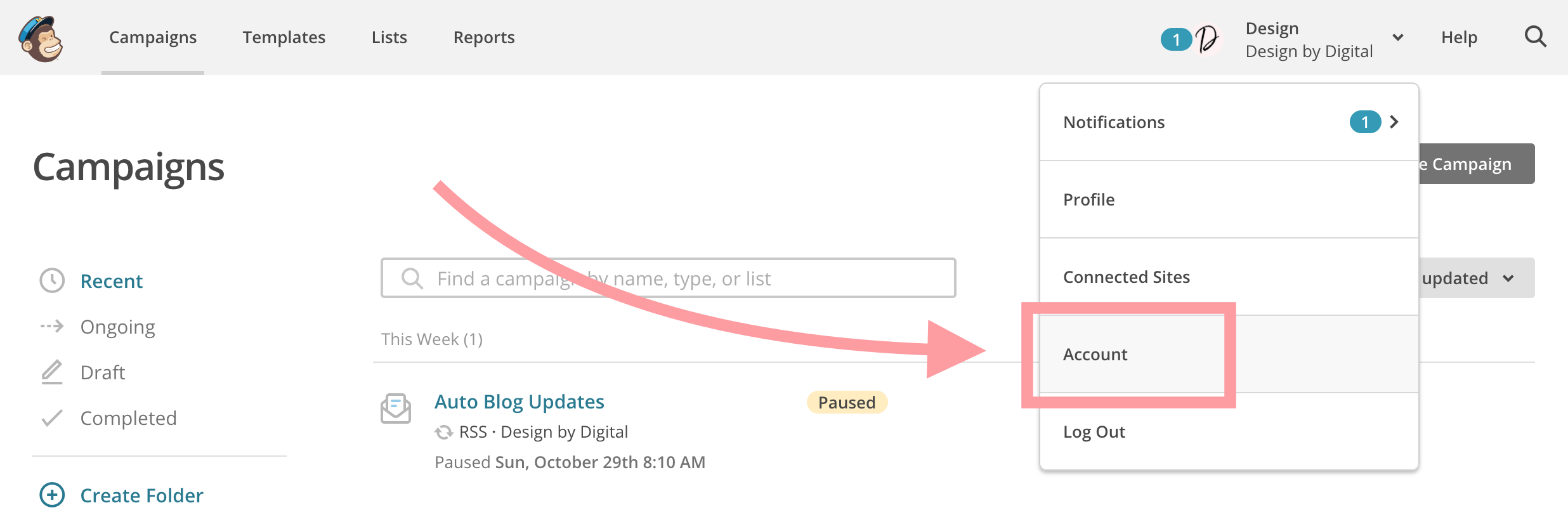Show Ongoing campaigns in the sidebar
Image resolution: width=1568 pixels, height=529 pixels.
[x=117, y=327]
